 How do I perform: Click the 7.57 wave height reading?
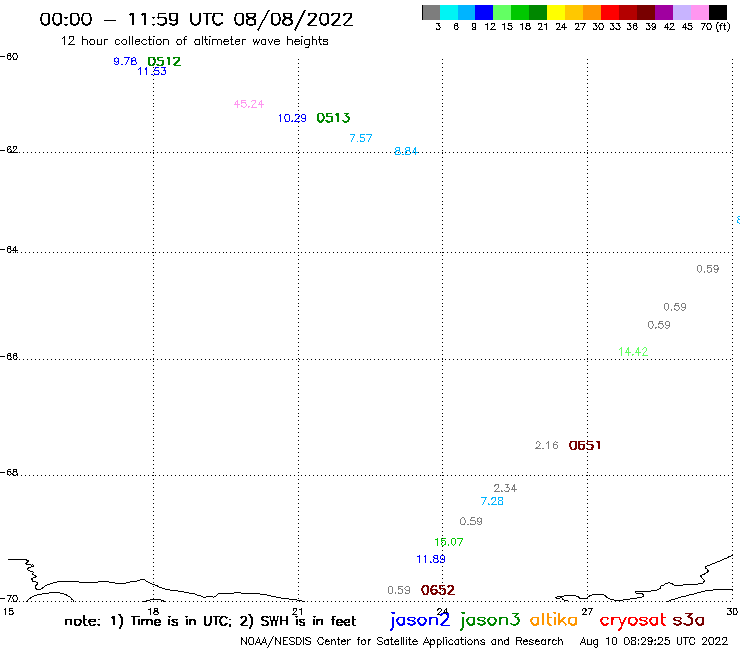coord(361,138)
